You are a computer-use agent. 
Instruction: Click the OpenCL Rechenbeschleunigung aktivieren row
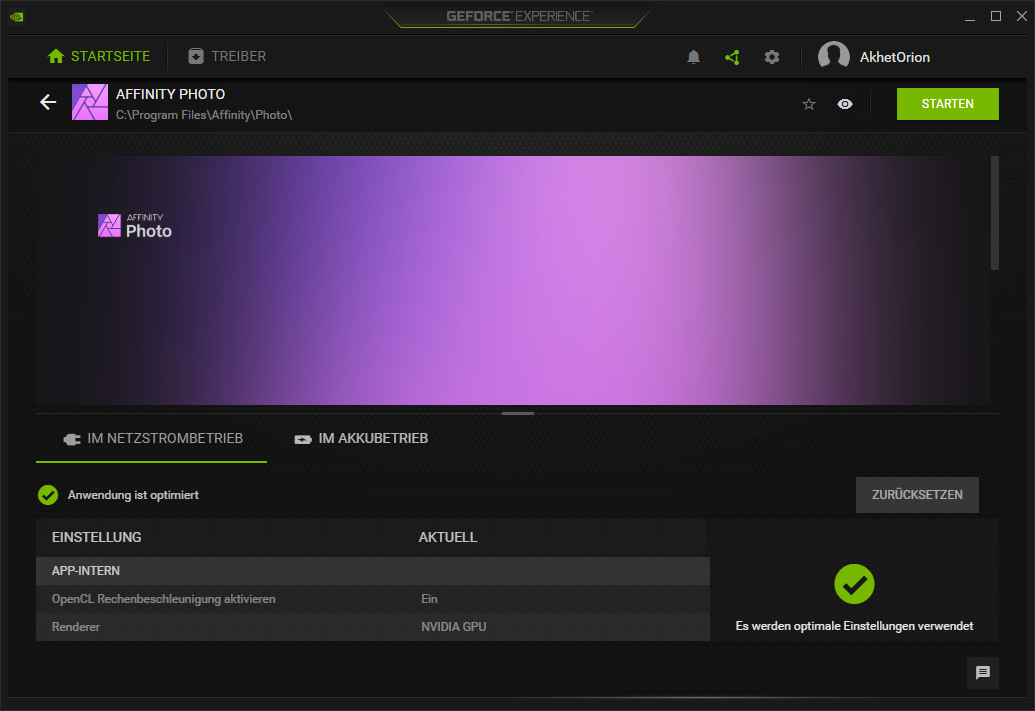click(373, 599)
